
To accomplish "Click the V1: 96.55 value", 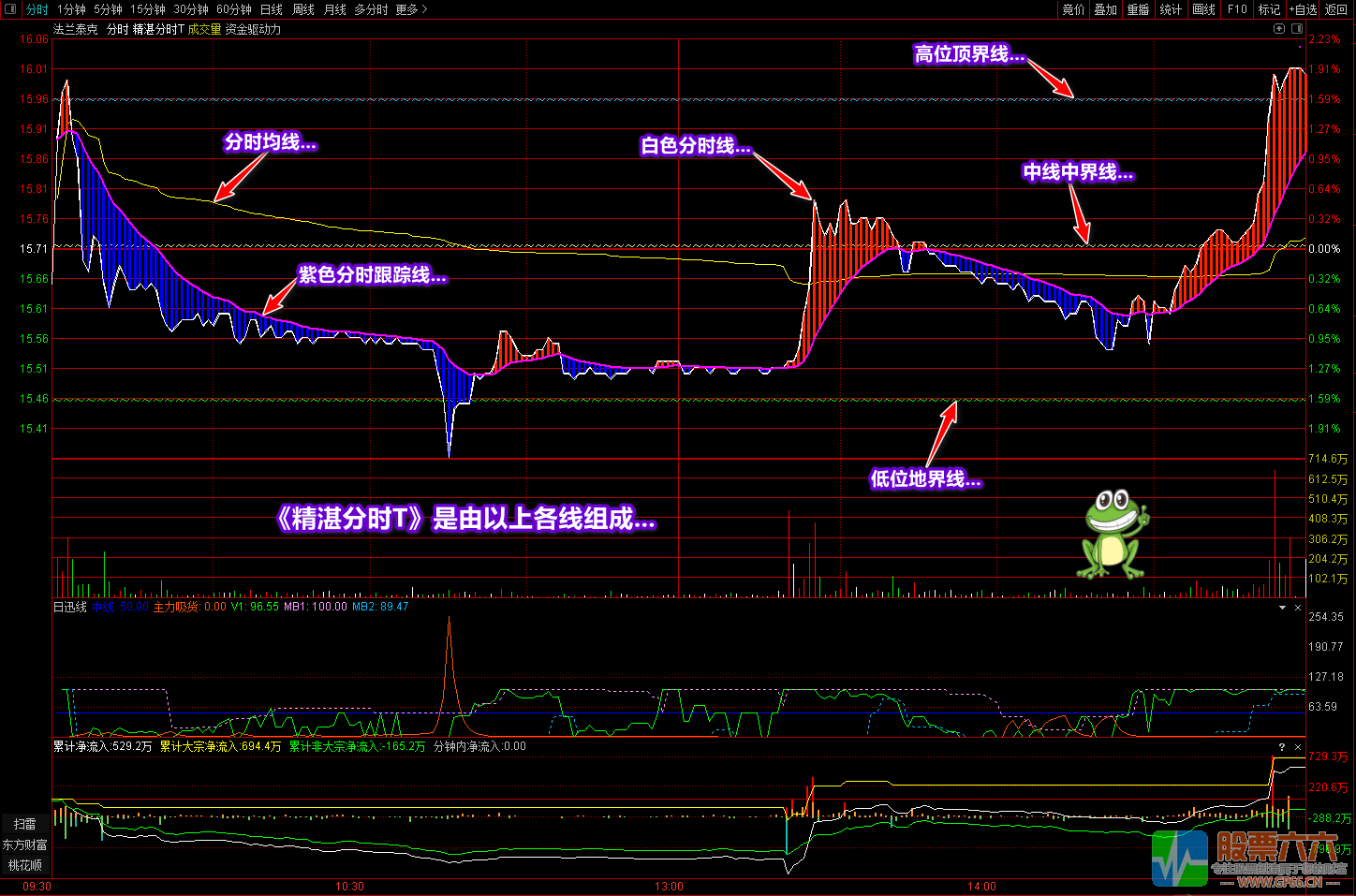I will (256, 607).
